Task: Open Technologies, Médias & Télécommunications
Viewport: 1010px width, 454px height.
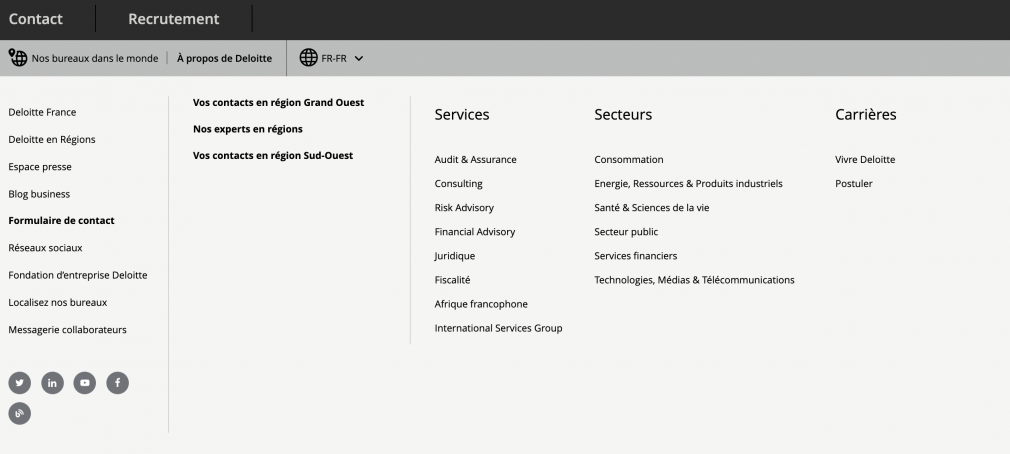Action: [694, 280]
